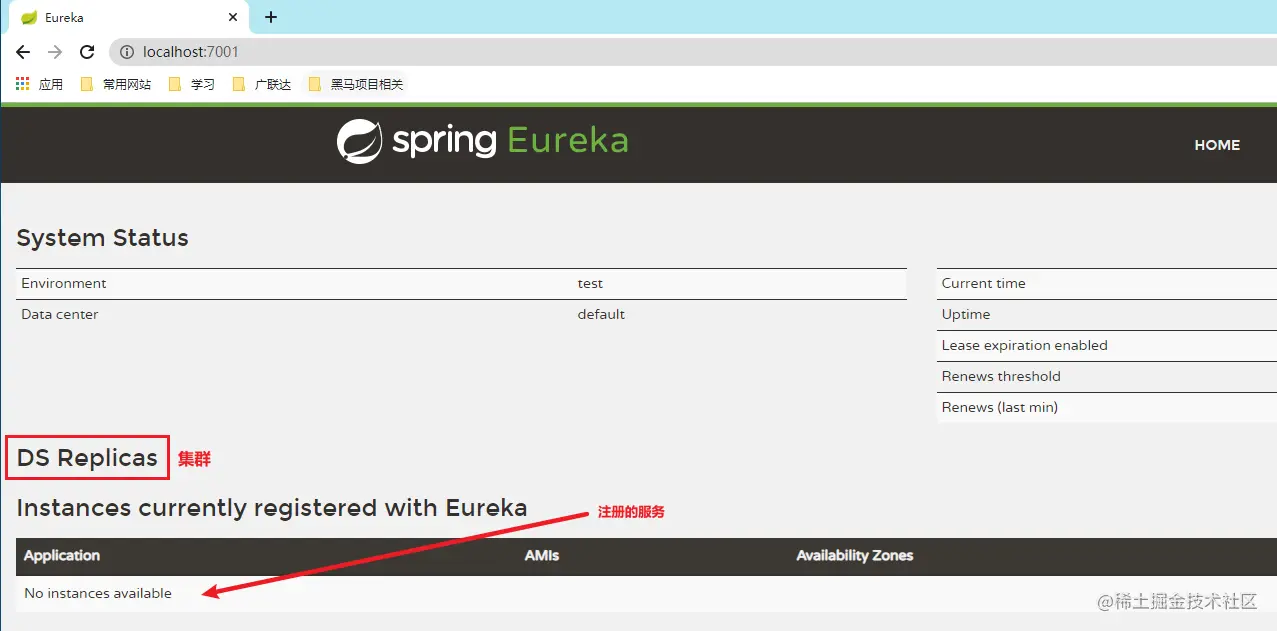Click the AMIs column header
The height and width of the screenshot is (631, 1277).
542,556
